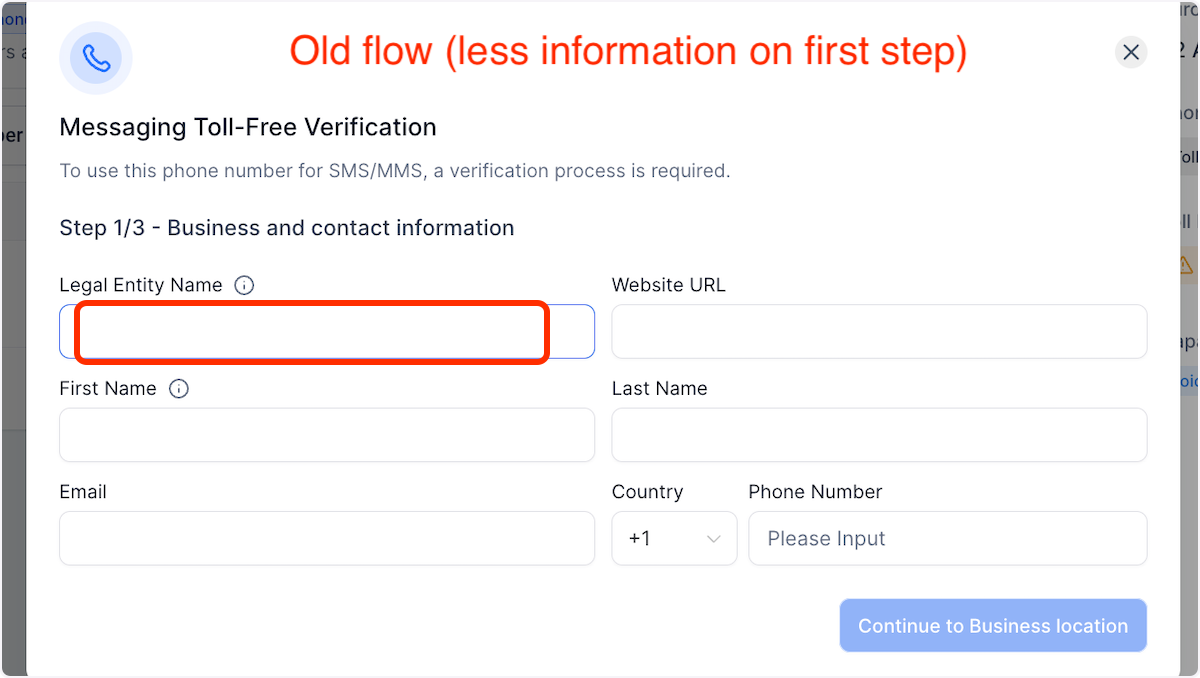Viewport: 1200px width, 678px height.
Task: Click the SMS/MMS verification description text
Action: (395, 171)
